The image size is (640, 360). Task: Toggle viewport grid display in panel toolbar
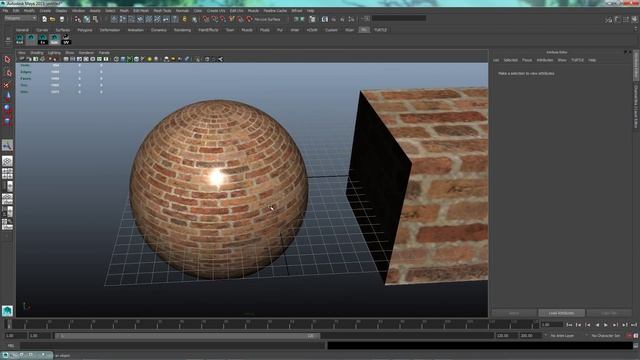click(66, 59)
